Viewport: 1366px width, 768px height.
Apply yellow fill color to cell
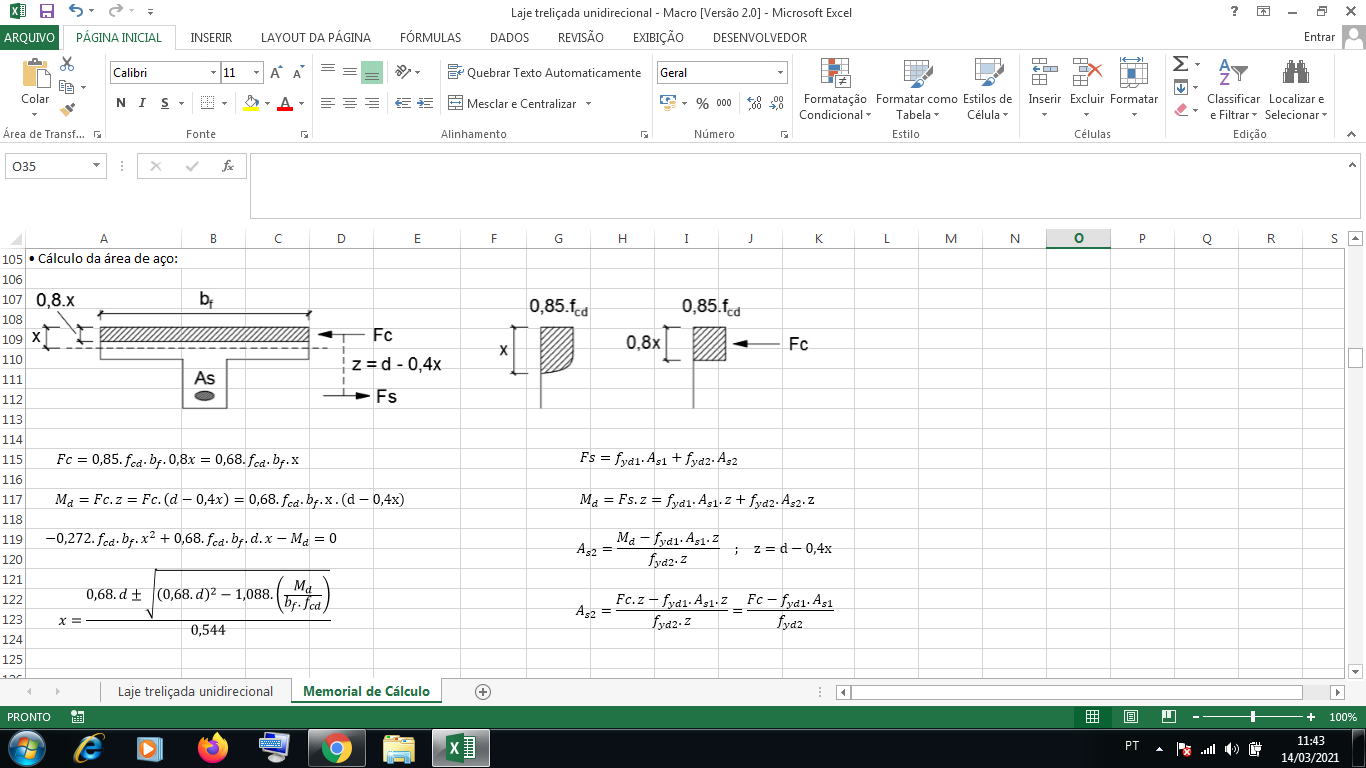pyautogui.click(x=251, y=103)
